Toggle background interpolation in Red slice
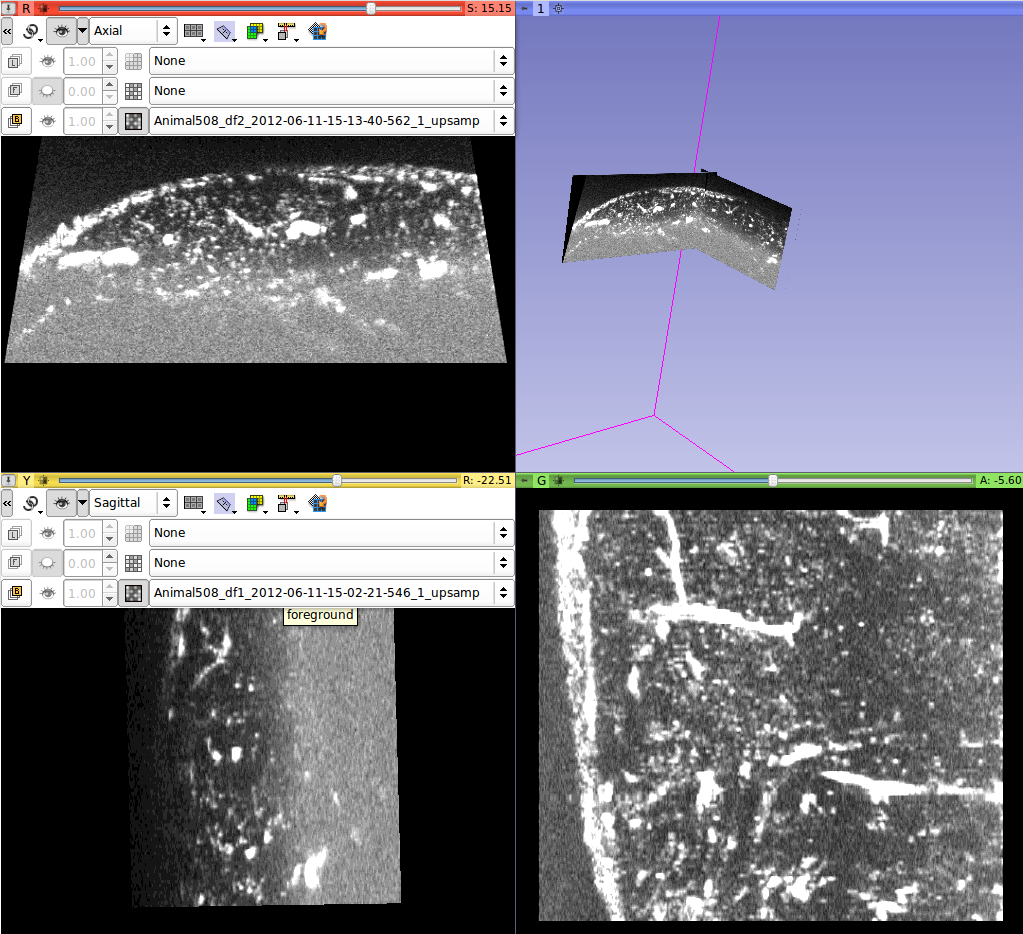Screen dimensions: 1023x934 tap(132, 121)
